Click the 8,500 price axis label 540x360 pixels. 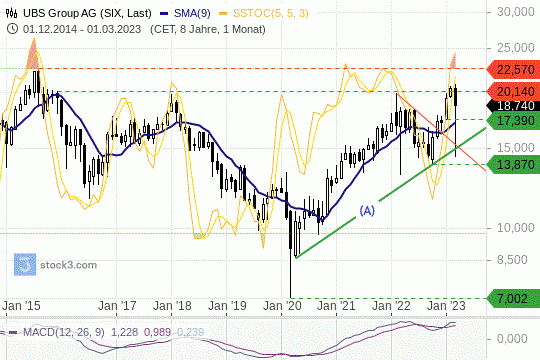(512, 259)
